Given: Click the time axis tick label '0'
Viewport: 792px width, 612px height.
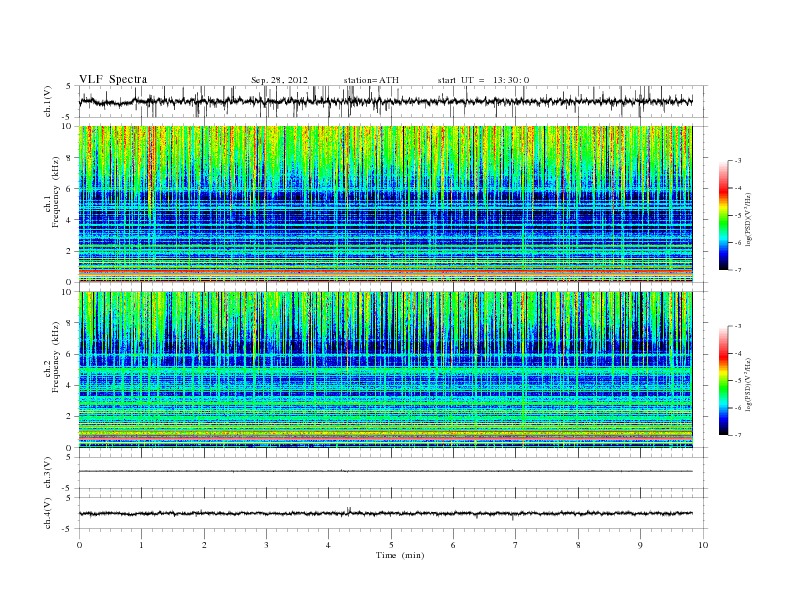Looking at the screenshot, I should (x=79, y=545).
